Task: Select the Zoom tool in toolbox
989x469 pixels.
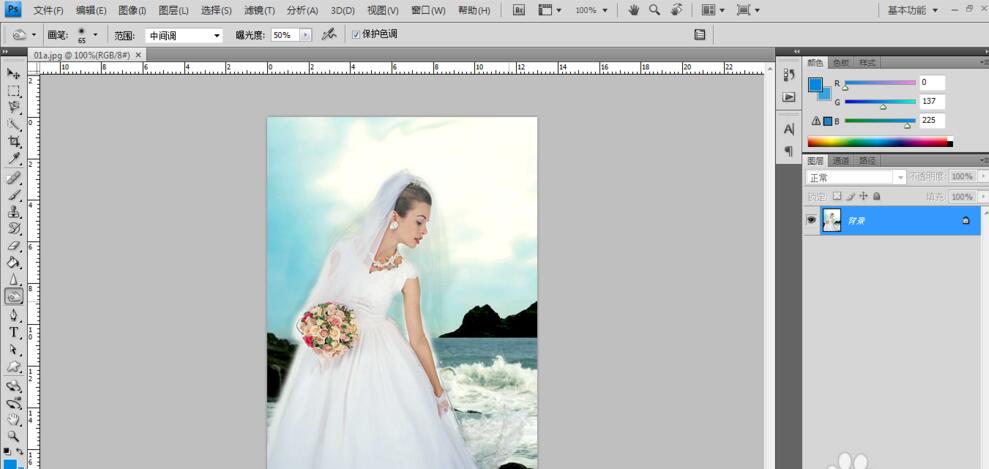Action: point(14,436)
